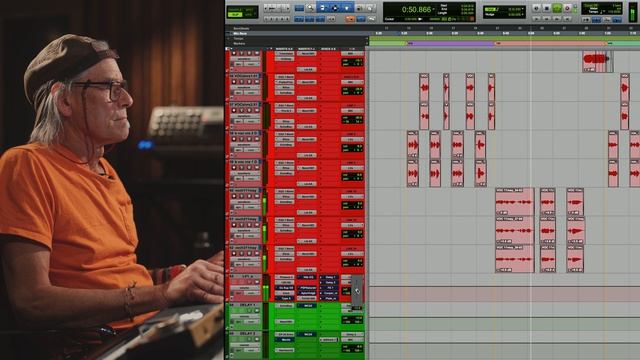
Task: Click the Bars|Beats ruler label
Action: [x=241, y=29]
